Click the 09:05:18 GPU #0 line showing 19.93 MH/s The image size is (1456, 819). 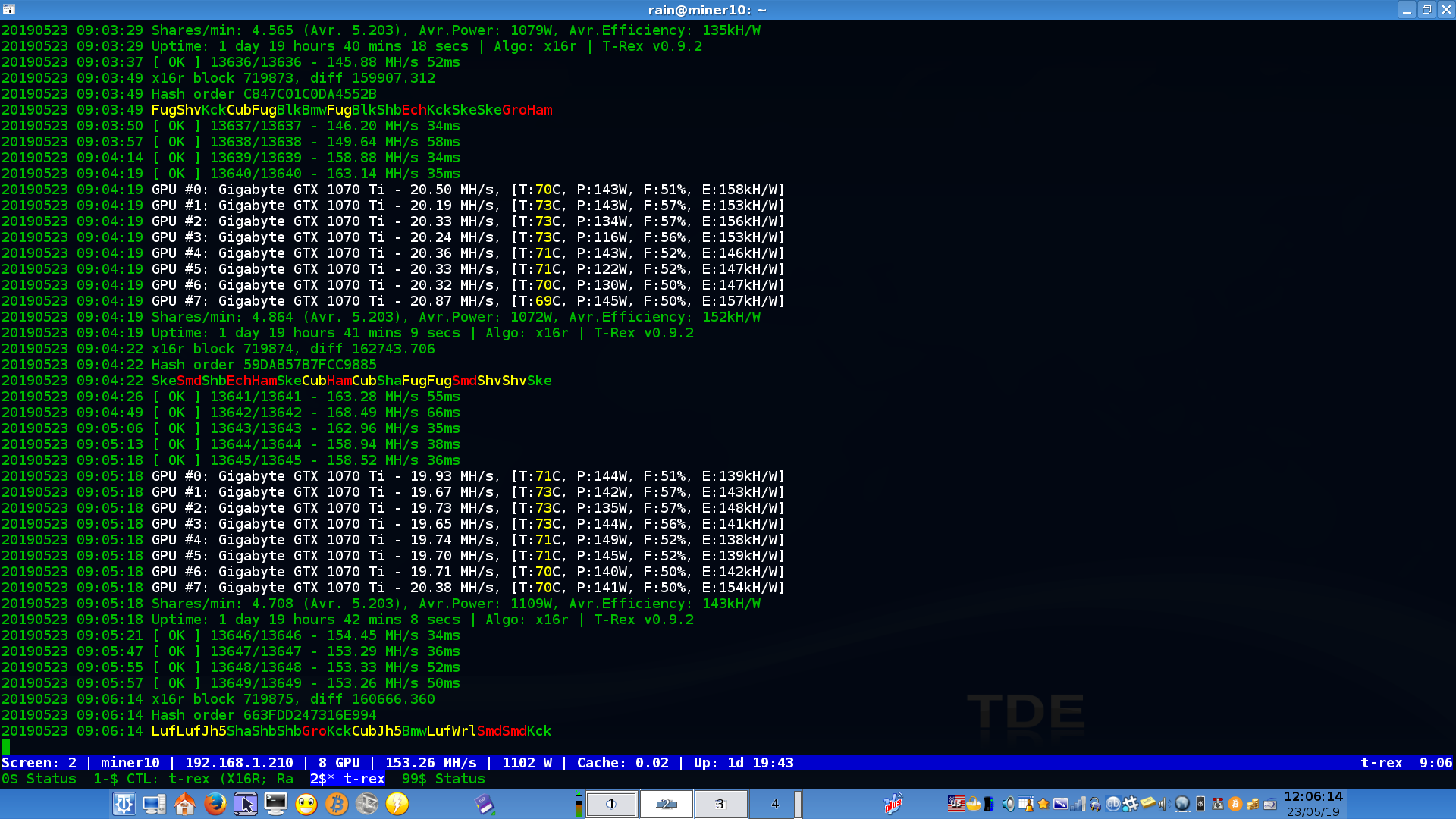[393, 476]
